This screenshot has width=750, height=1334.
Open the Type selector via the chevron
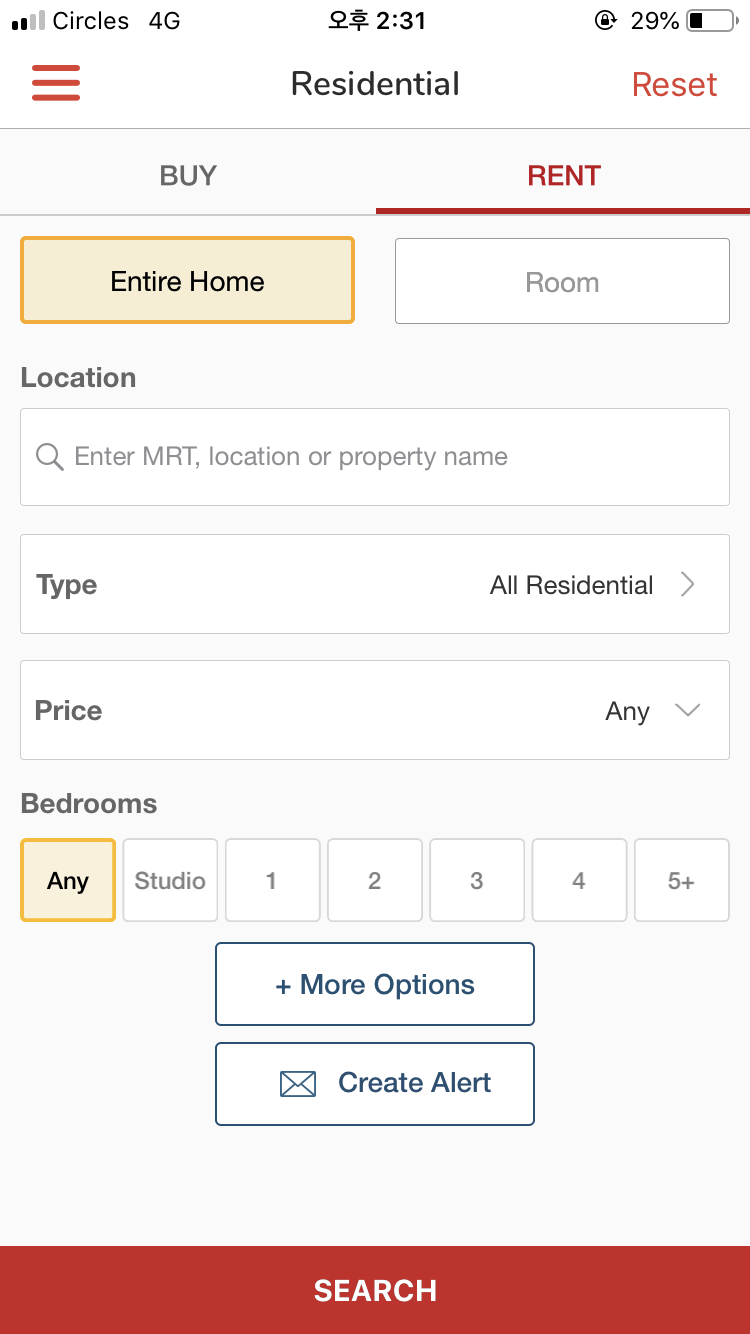point(687,584)
